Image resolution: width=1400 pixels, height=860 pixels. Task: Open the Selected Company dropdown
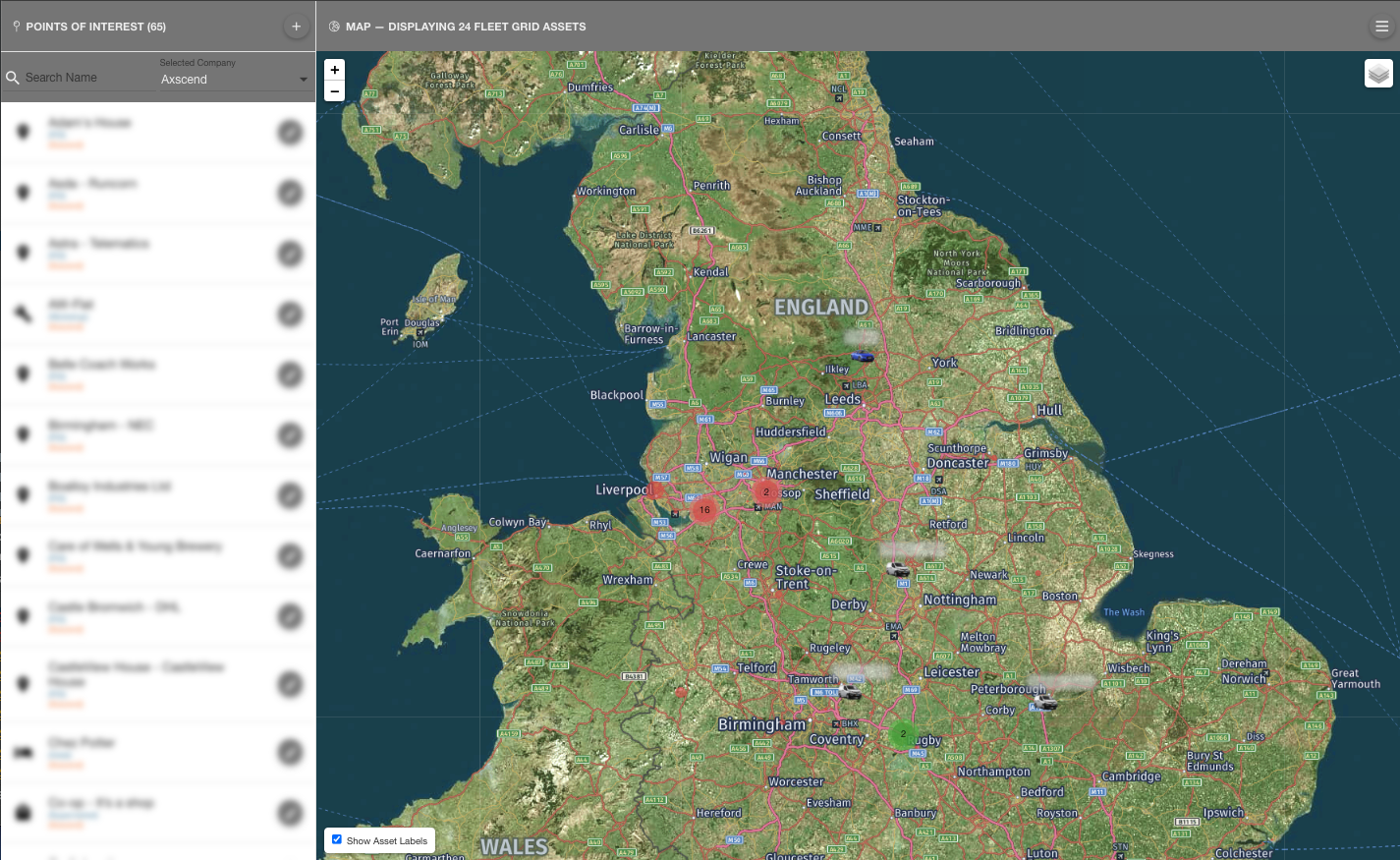(x=232, y=79)
